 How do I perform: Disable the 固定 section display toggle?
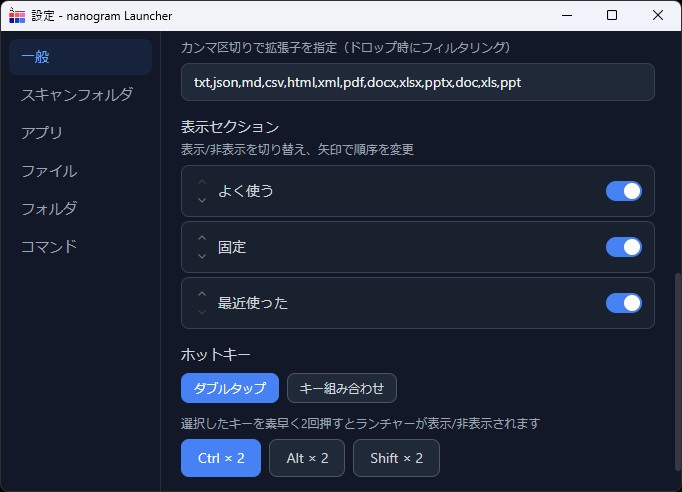point(623,247)
